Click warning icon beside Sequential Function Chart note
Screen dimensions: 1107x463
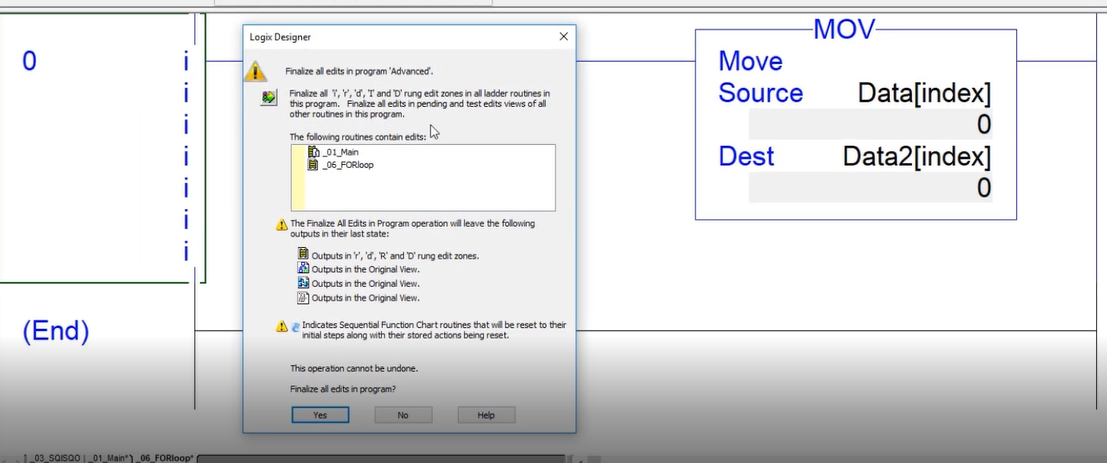pyautogui.click(x=282, y=327)
